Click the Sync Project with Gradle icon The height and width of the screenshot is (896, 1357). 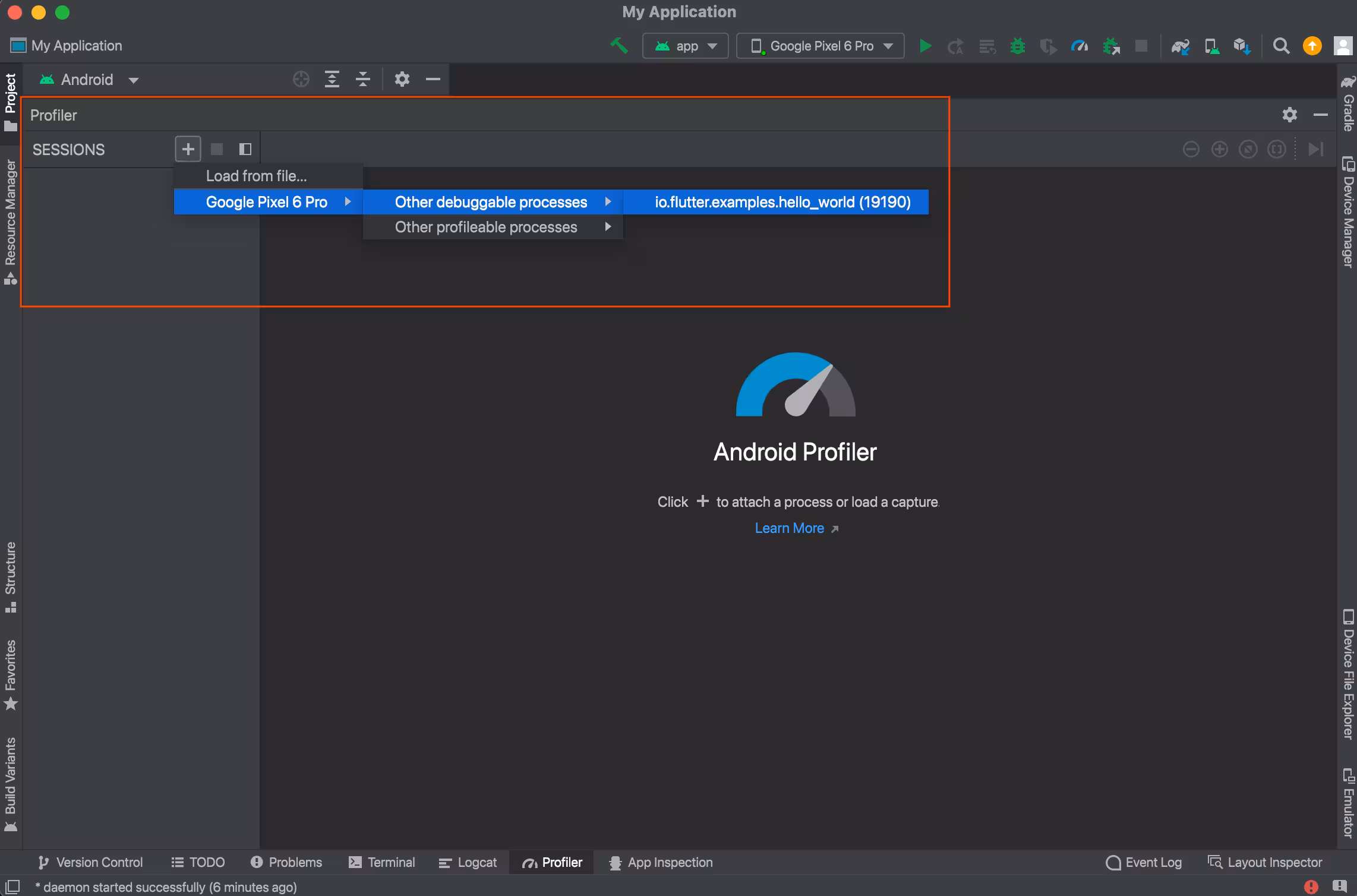pyautogui.click(x=1180, y=46)
